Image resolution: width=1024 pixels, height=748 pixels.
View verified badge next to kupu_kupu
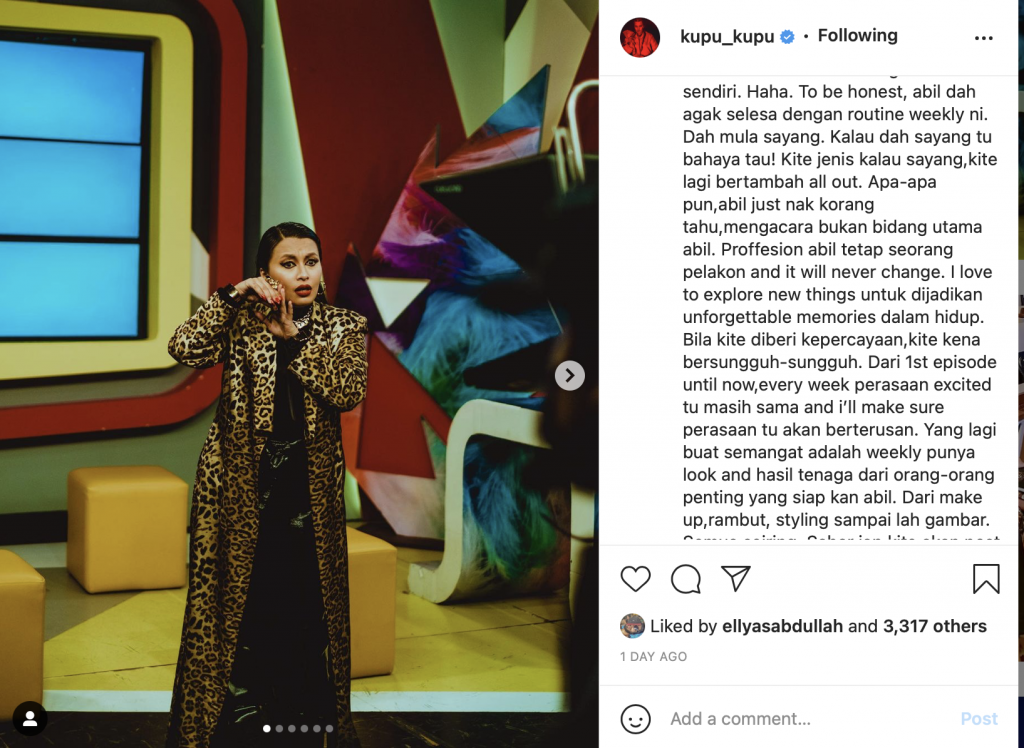click(x=788, y=37)
